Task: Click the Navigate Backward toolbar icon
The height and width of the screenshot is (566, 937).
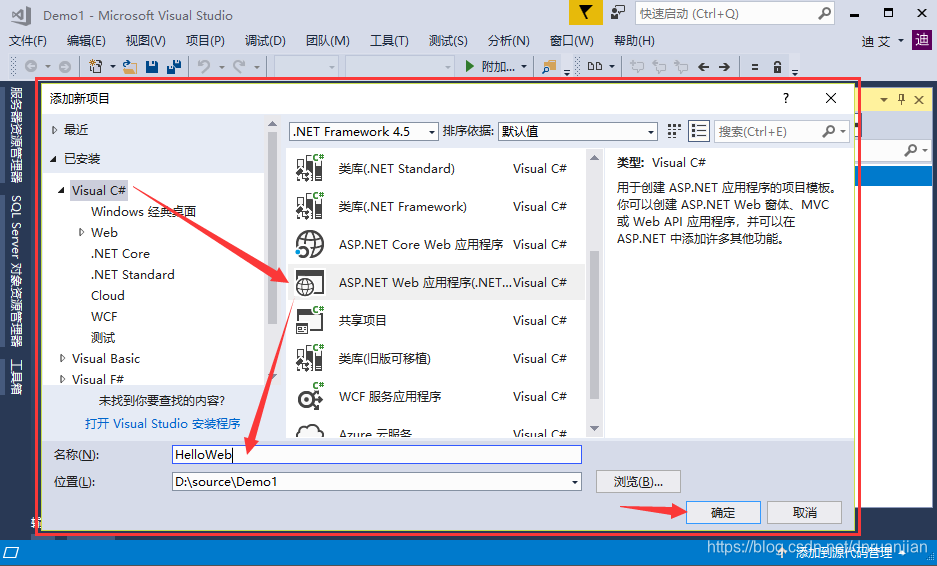Action: 31,66
